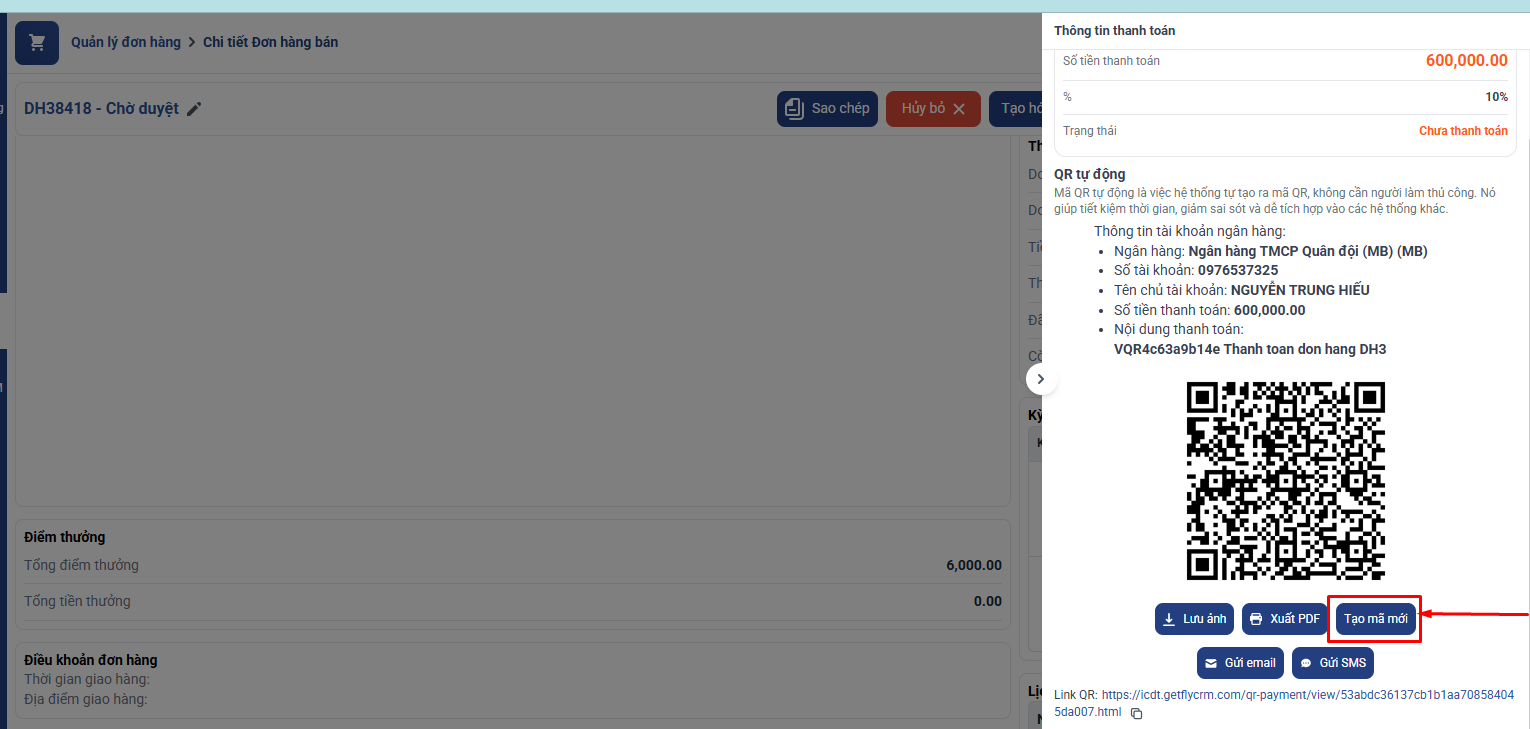Click the Sao chép button
Viewport: 1530px width, 729px height.
(828, 108)
